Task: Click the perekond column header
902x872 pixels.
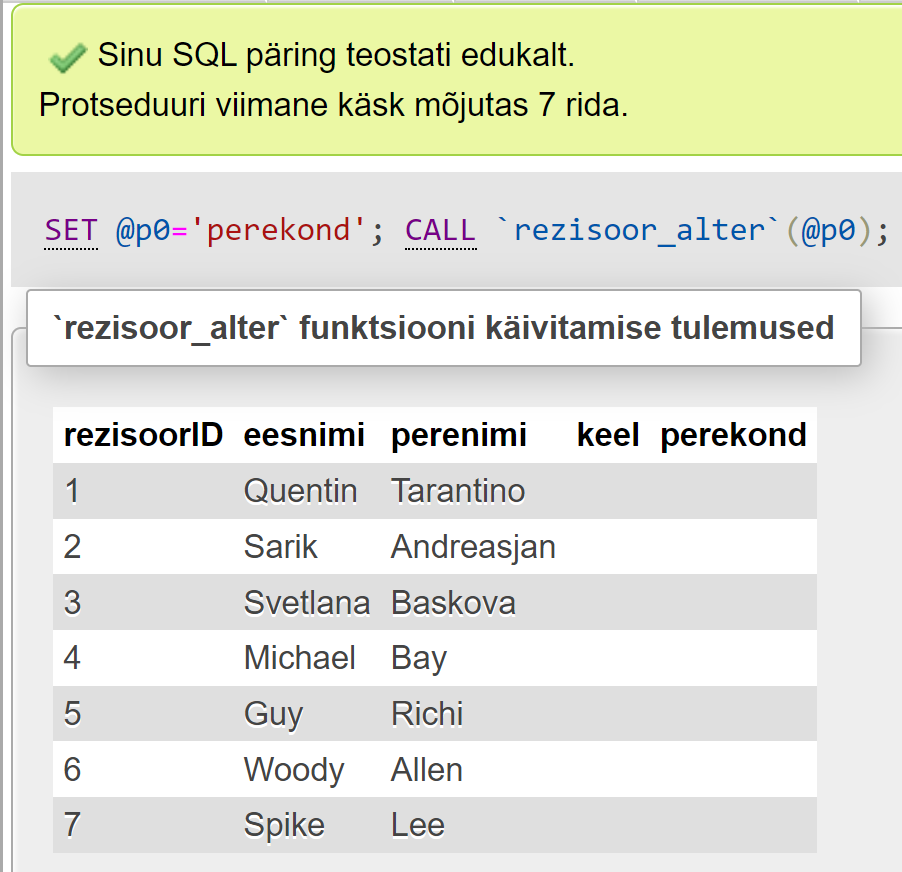Action: 733,435
